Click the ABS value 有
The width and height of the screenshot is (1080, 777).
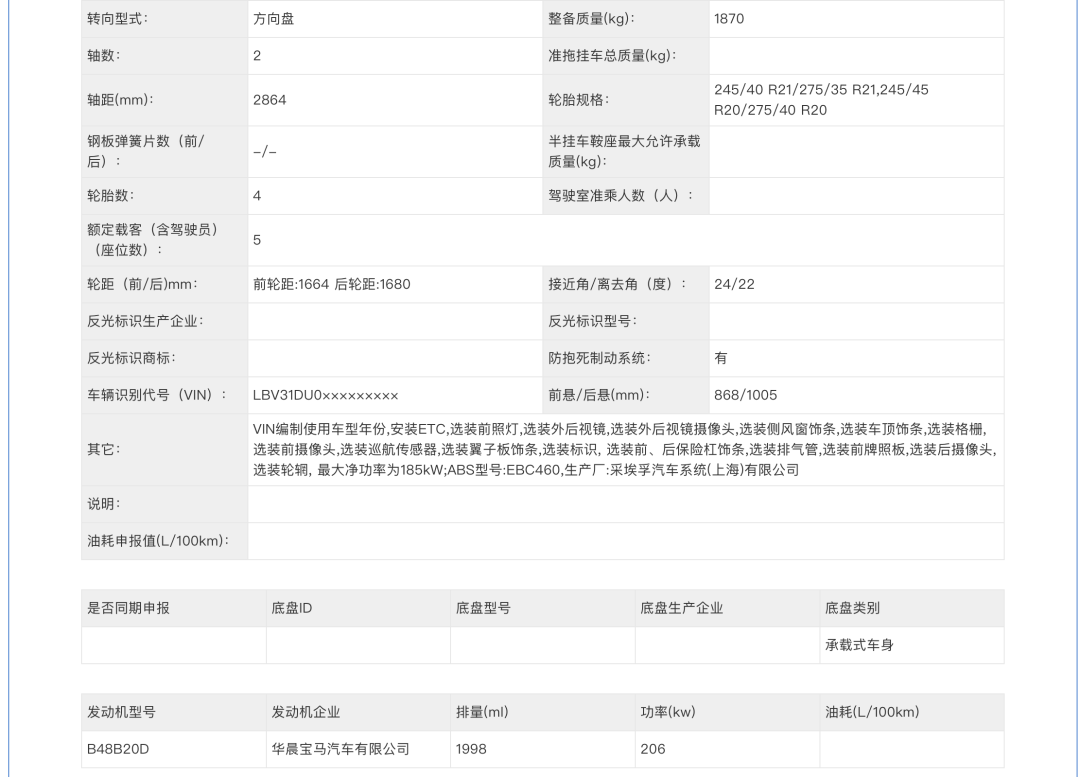click(x=720, y=358)
